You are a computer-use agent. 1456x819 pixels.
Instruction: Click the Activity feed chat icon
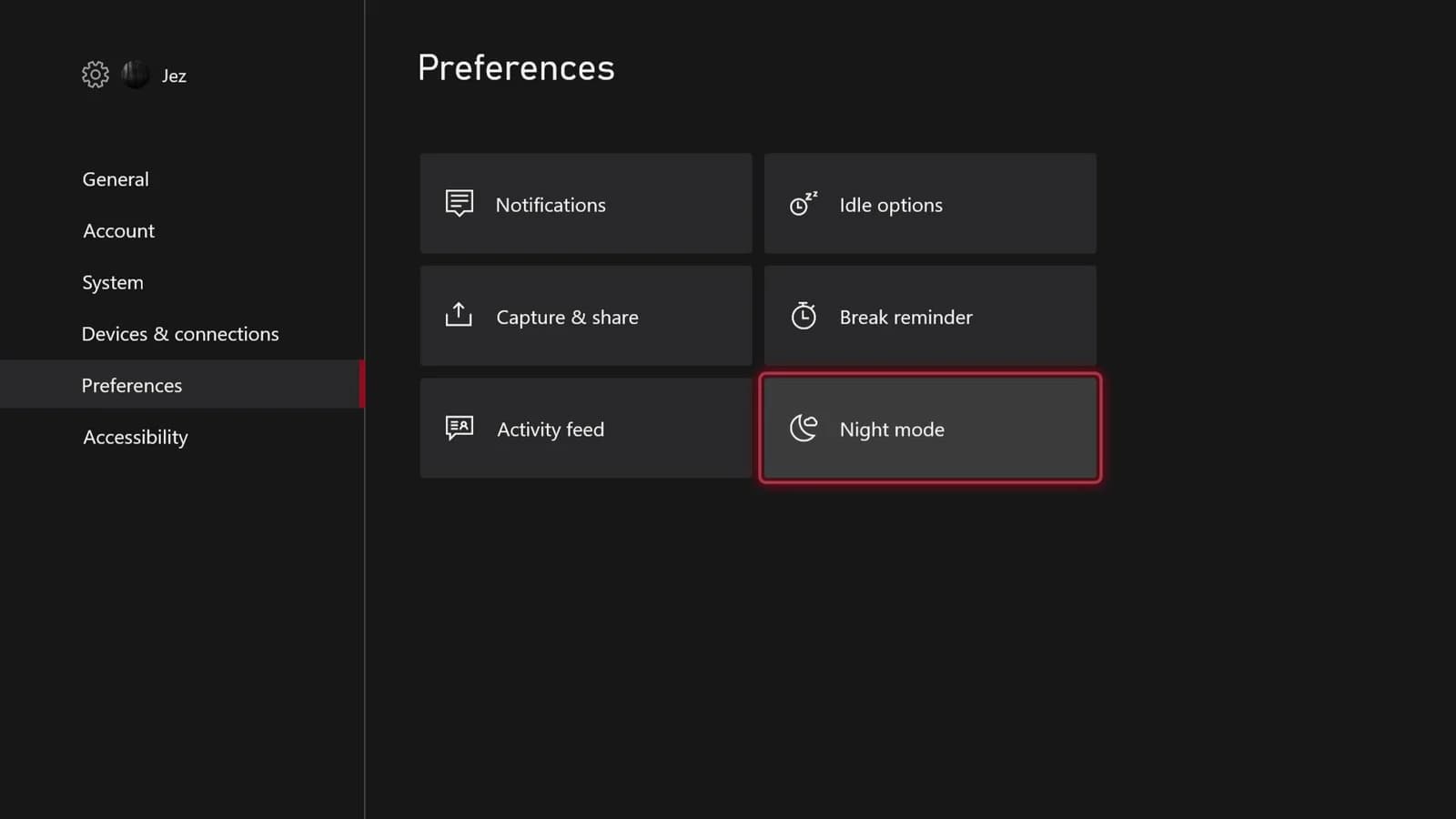pos(460,428)
